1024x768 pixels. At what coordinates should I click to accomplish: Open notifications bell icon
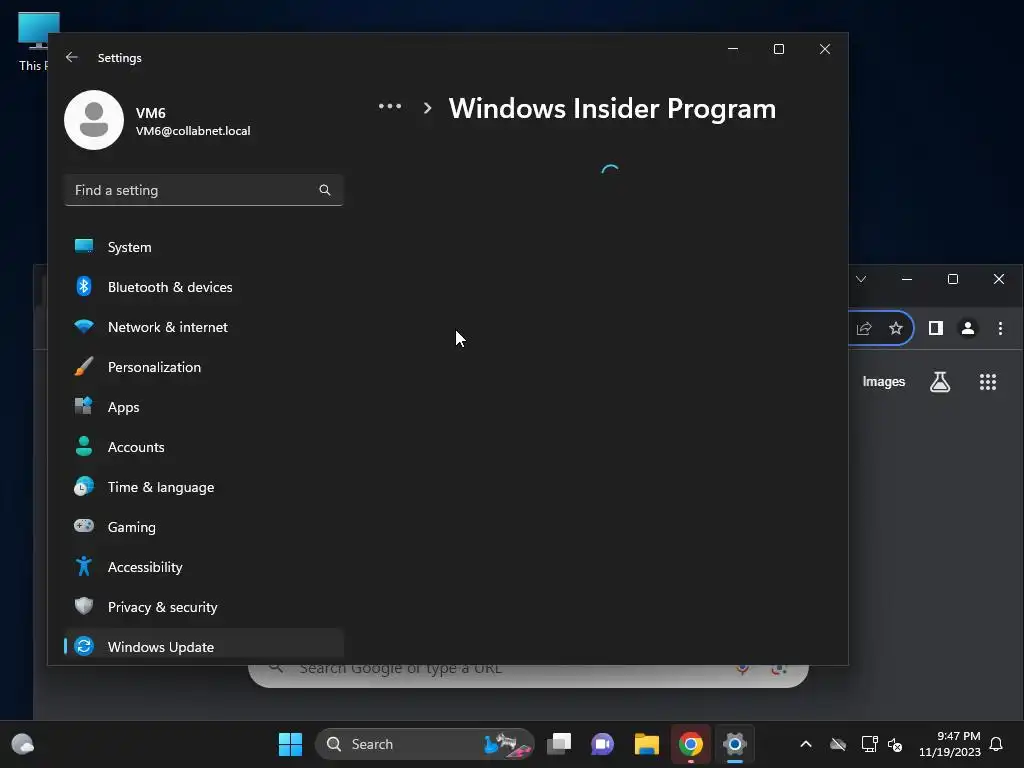click(x=997, y=744)
